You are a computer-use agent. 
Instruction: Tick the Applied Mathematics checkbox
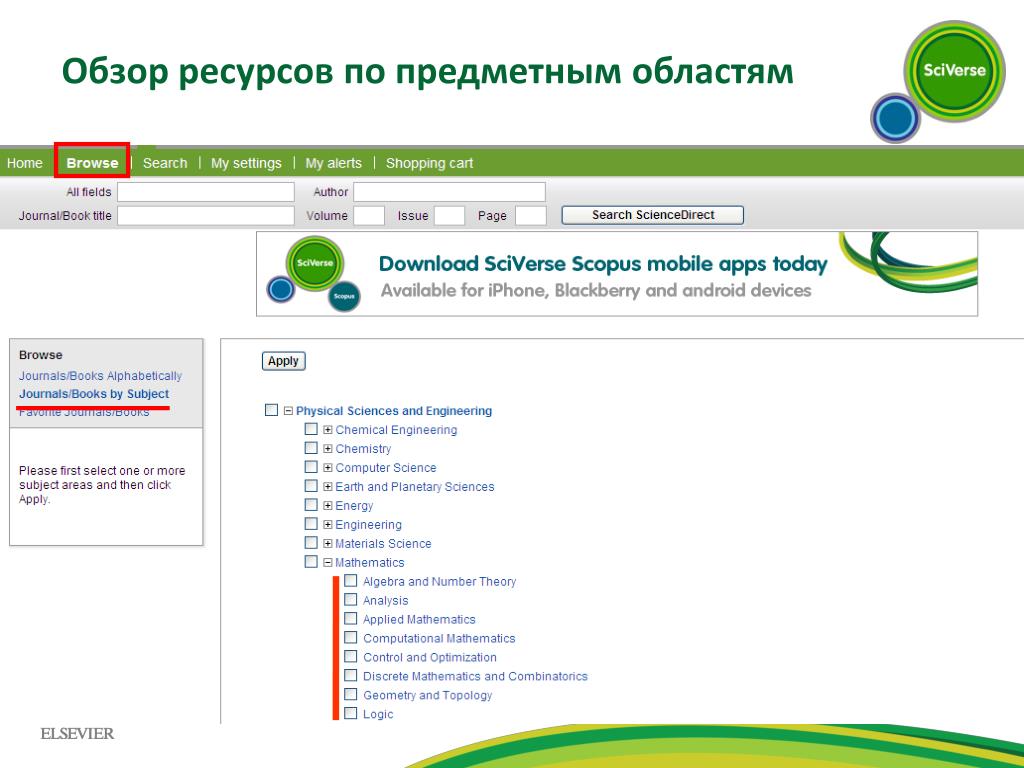click(x=351, y=618)
